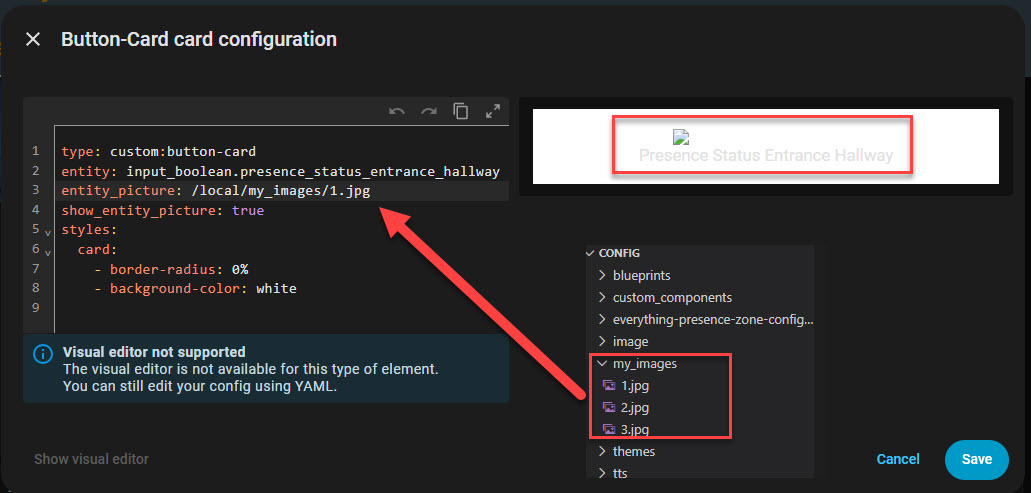Click the broken image icon in the card preview
The width and height of the screenshot is (1031, 493).
point(682,138)
